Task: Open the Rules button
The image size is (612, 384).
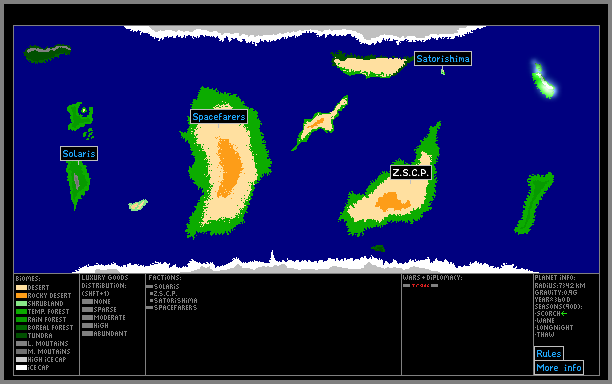Action: click(x=548, y=354)
